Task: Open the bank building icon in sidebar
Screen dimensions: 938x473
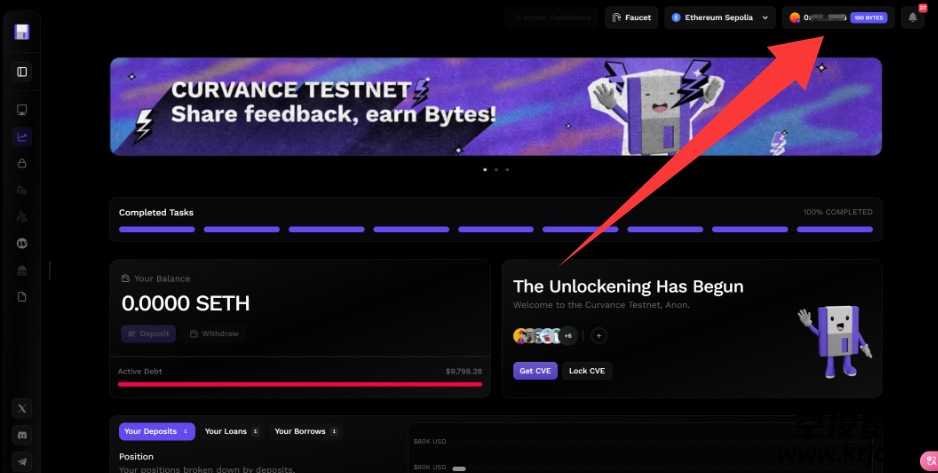Action: coord(22,270)
